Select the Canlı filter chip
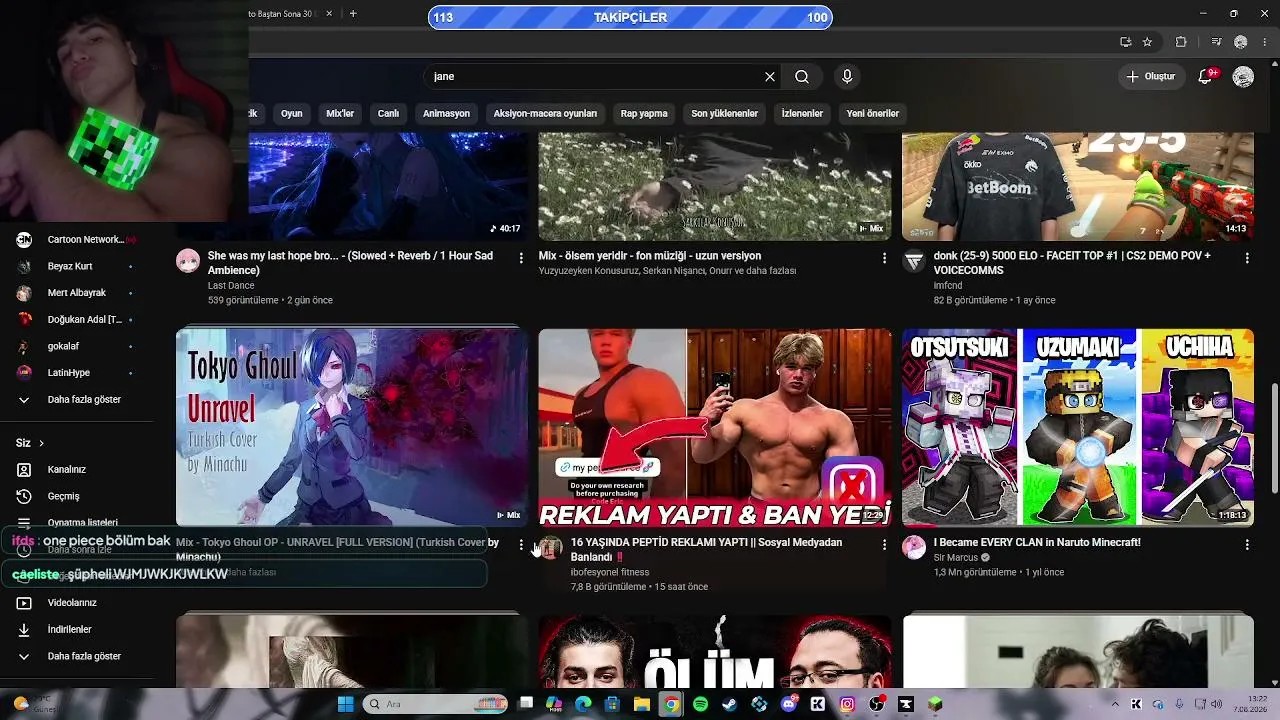This screenshot has width=1280, height=720. pos(388,114)
